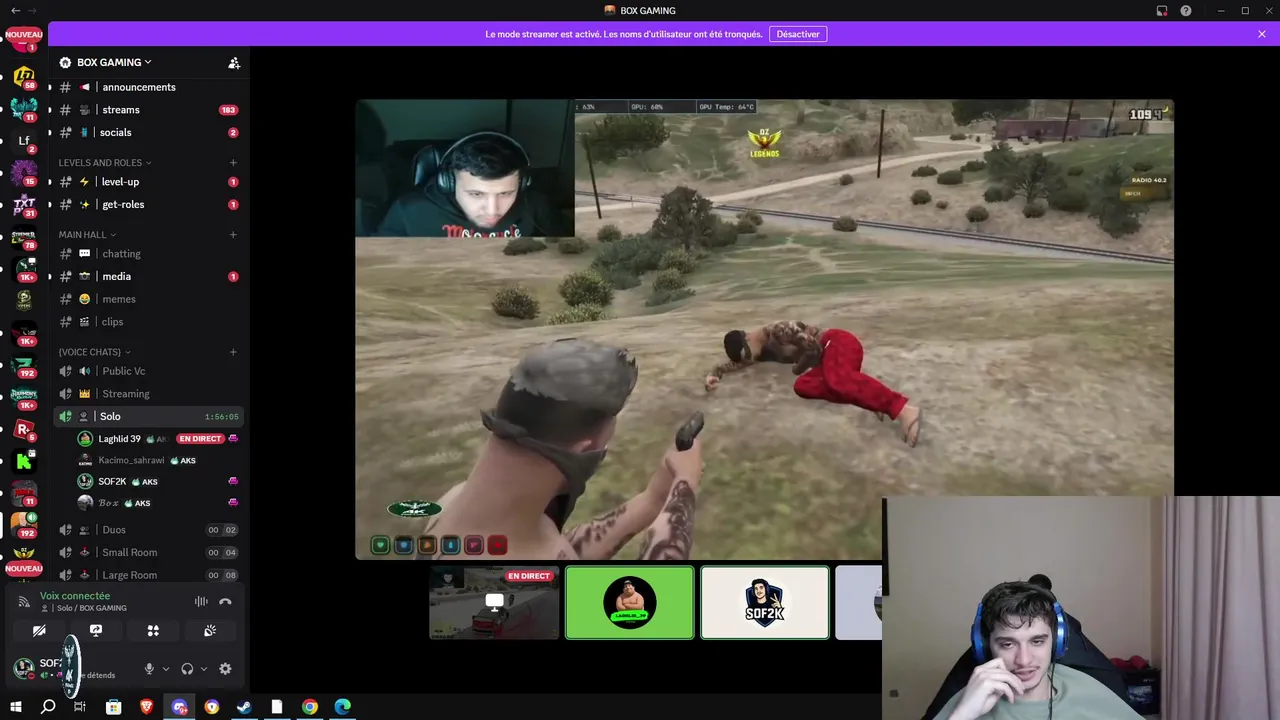Join the Streaming voice channel
Viewport: 1280px width, 720px height.
(x=147, y=394)
